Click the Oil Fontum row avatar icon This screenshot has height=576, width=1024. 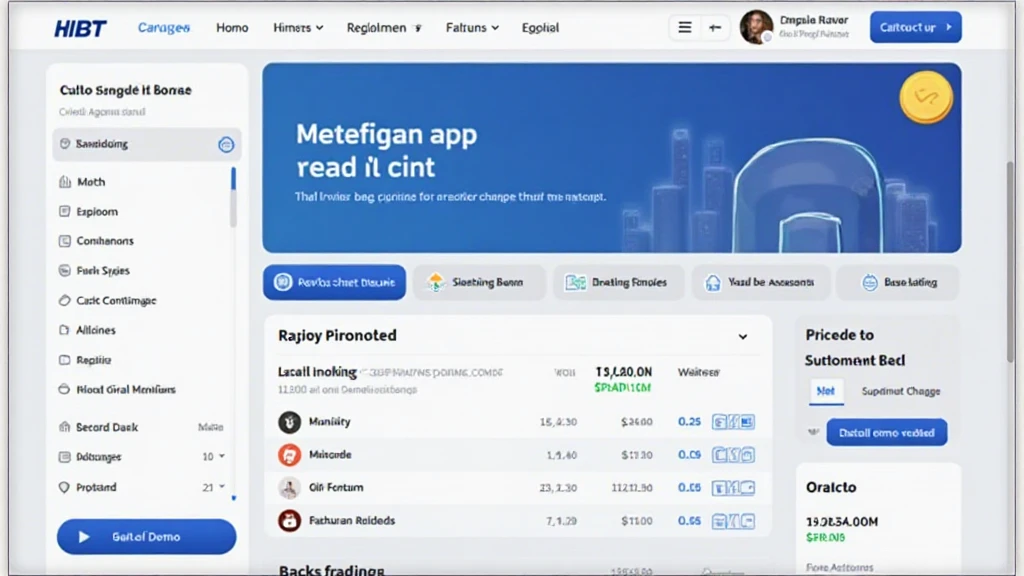(x=289, y=488)
